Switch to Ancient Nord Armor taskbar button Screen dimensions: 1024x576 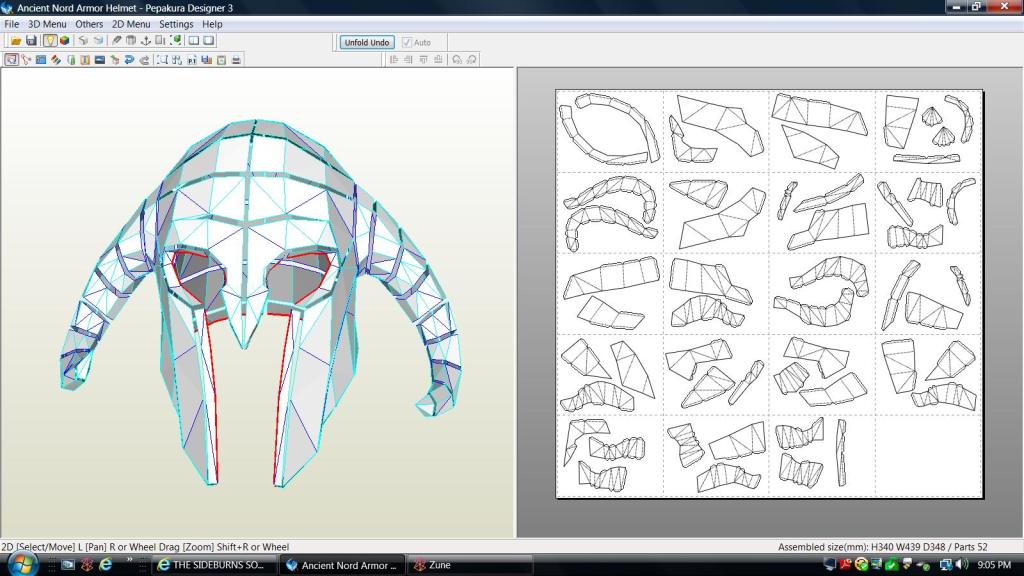(x=342, y=565)
